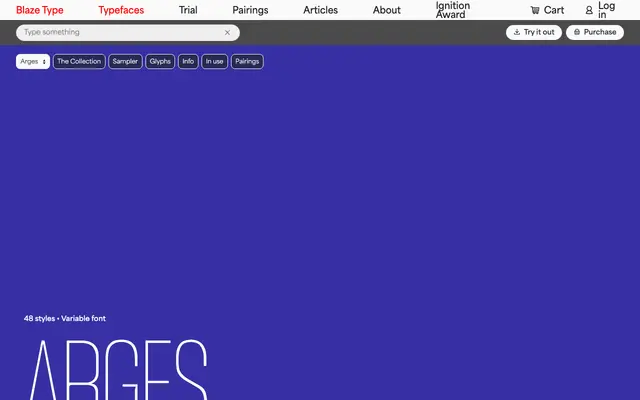This screenshot has width=640, height=400.
Task: Jump to The Collection section
Action: tap(79, 62)
